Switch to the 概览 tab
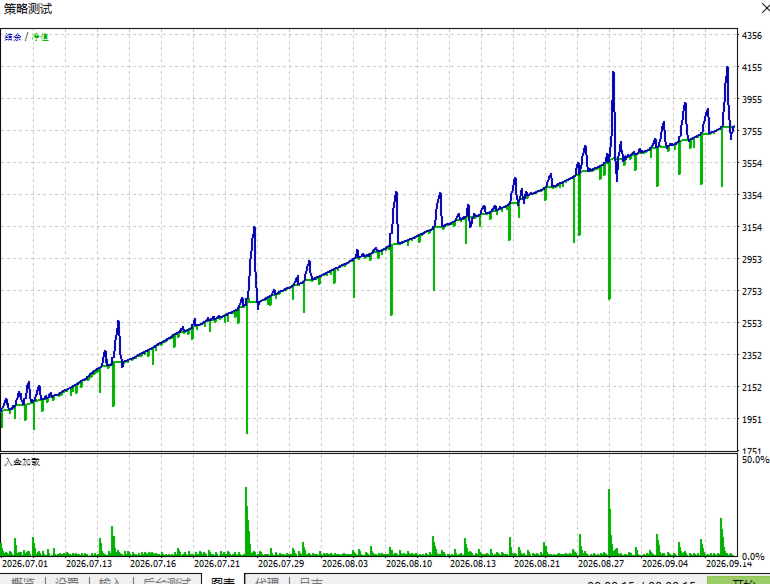This screenshot has height=584, width=770. (x=23, y=581)
